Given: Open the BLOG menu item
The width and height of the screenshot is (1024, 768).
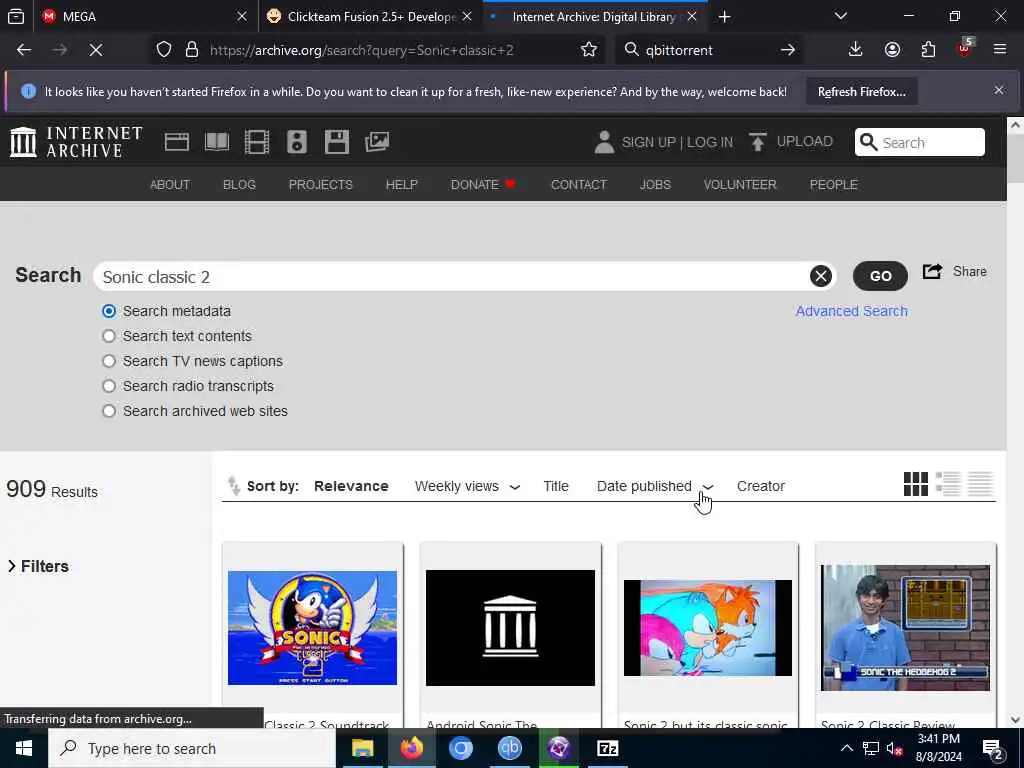Looking at the screenshot, I should pos(239,185).
